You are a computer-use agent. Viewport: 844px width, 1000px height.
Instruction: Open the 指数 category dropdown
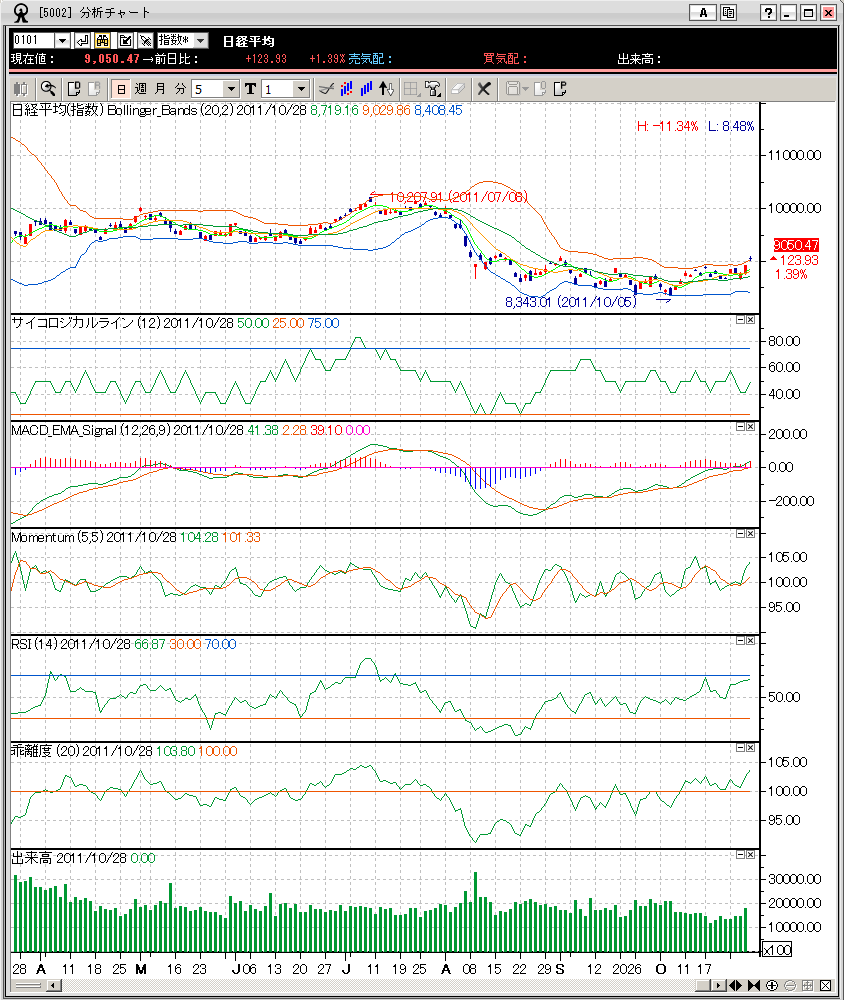click(200, 40)
